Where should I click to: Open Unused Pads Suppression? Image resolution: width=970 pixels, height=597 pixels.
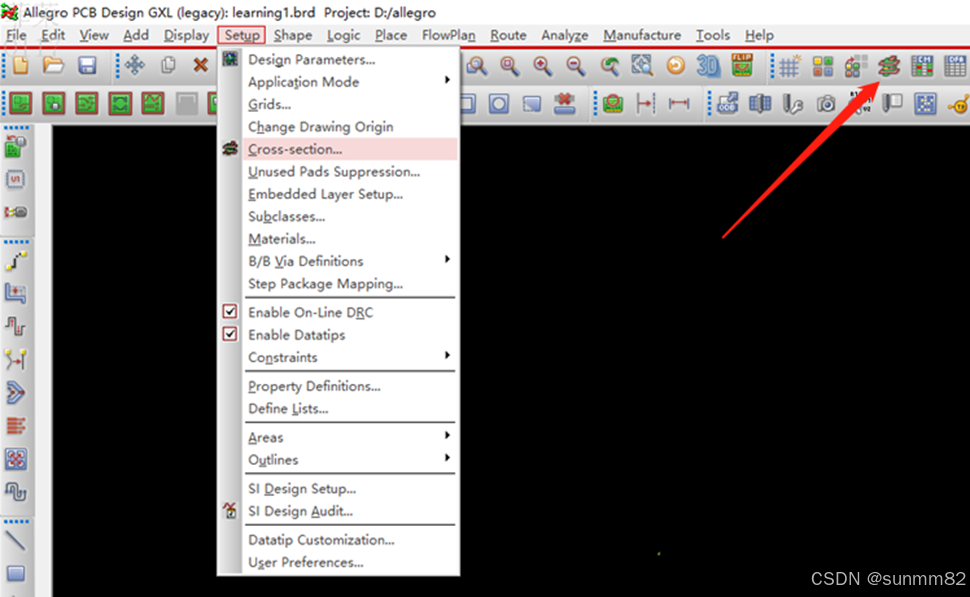[350, 171]
